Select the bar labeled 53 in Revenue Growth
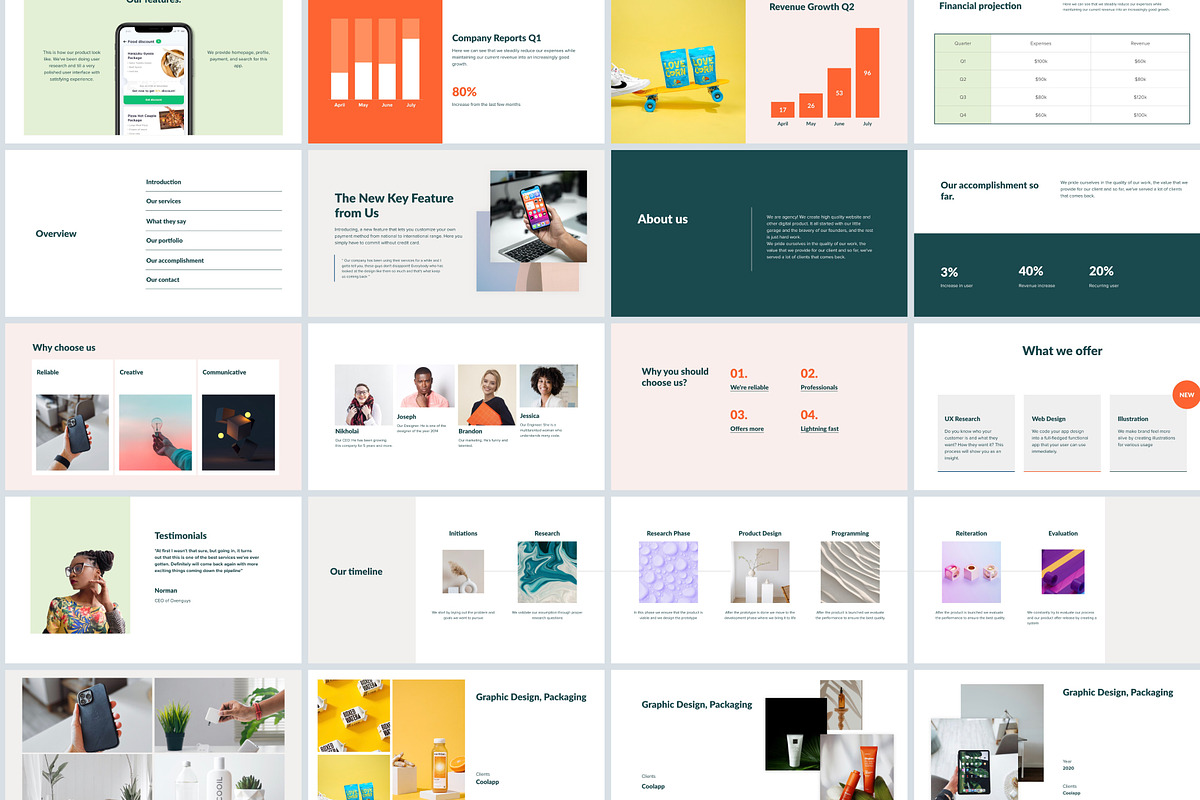Image resolution: width=1200 pixels, height=800 pixels. pyautogui.click(x=839, y=92)
